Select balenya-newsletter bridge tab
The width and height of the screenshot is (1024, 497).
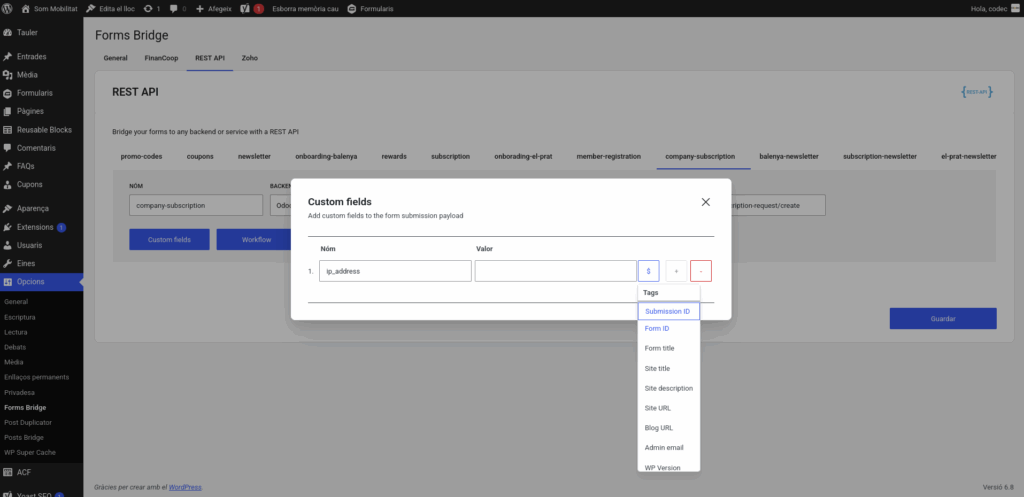coord(789,157)
